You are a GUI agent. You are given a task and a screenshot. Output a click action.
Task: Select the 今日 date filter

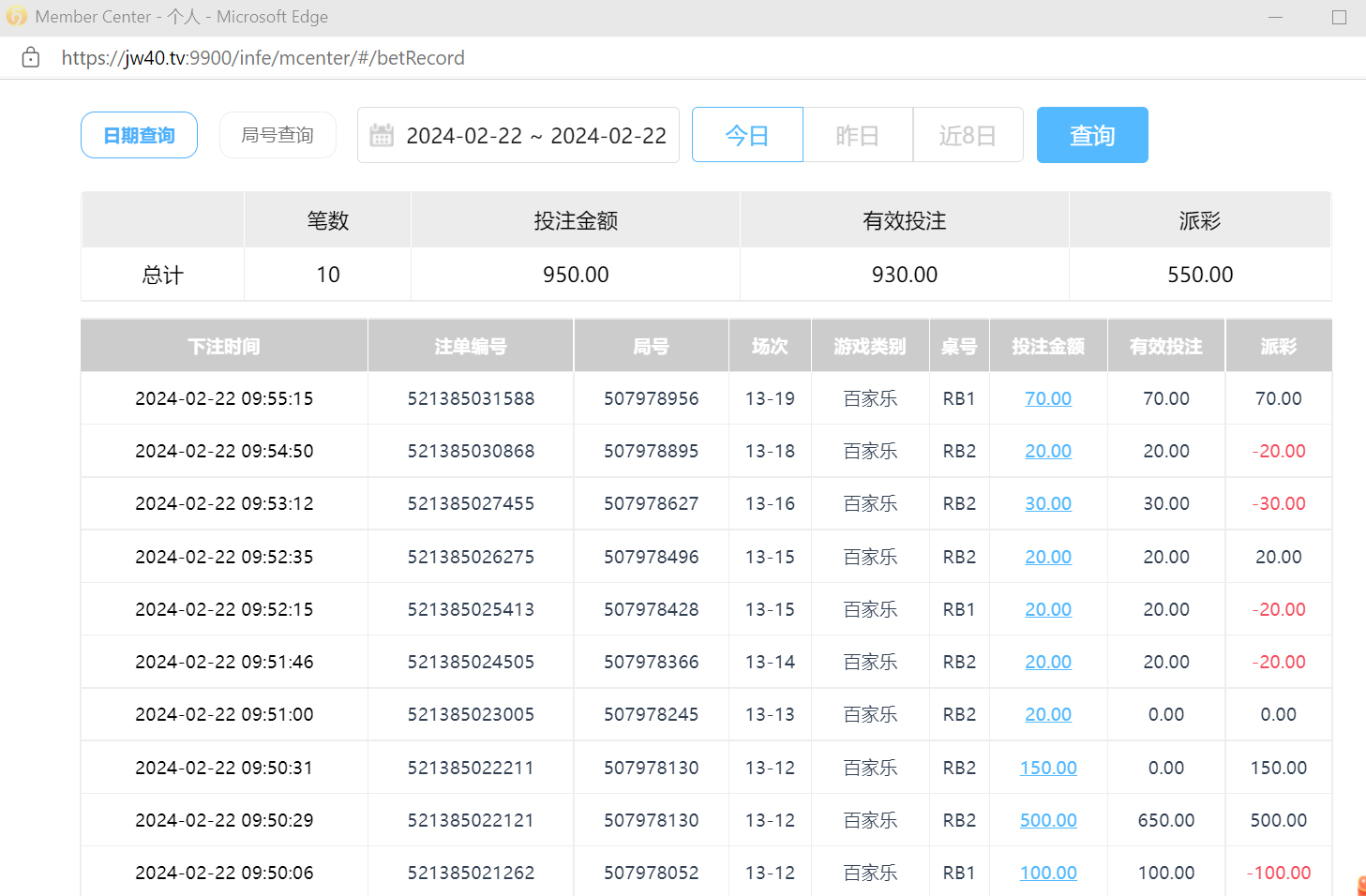pos(747,135)
